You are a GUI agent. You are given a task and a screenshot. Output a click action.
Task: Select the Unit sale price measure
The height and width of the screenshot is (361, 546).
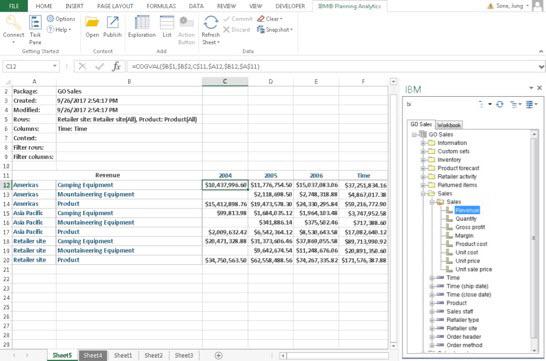(474, 269)
